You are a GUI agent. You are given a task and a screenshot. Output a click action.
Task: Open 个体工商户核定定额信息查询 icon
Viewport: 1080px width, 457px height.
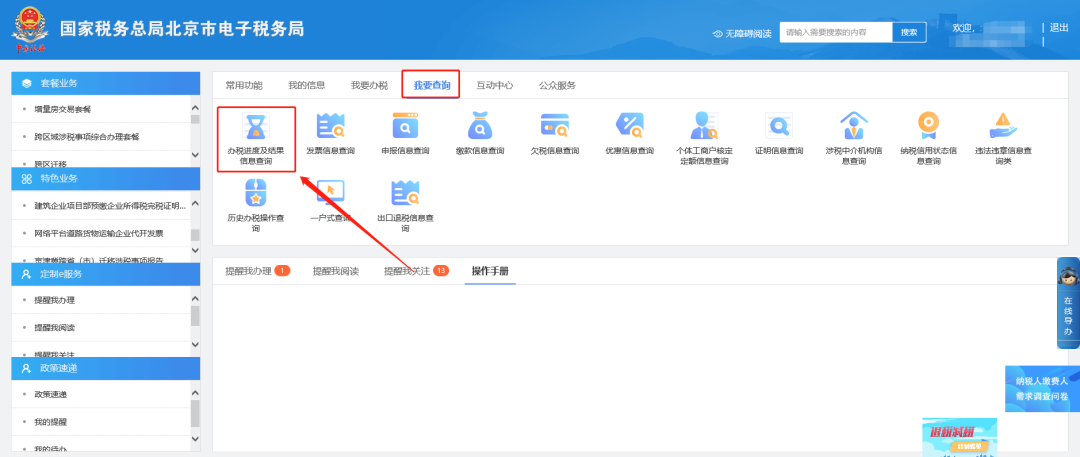click(704, 125)
